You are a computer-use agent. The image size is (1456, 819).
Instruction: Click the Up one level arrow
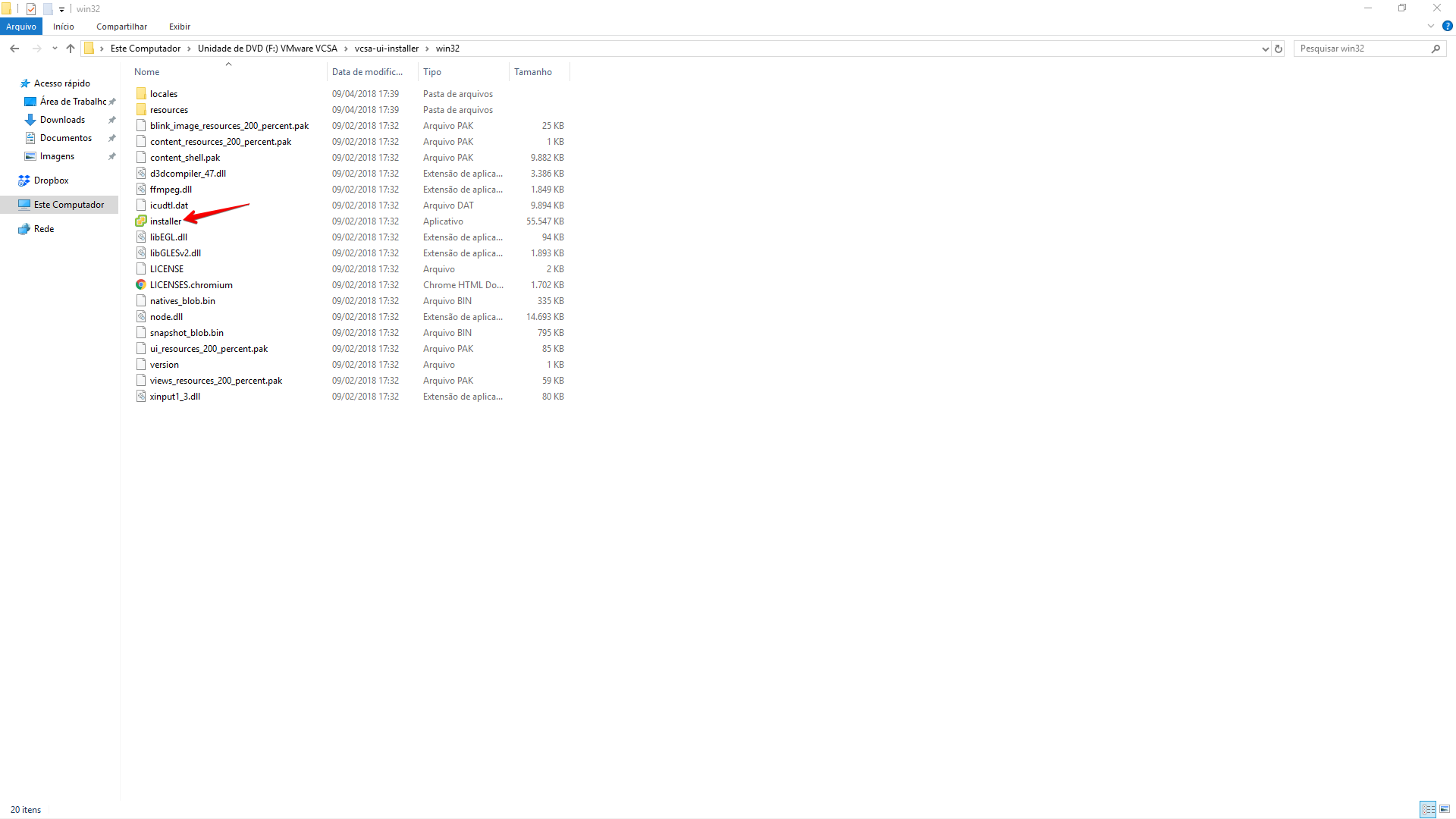tap(71, 49)
